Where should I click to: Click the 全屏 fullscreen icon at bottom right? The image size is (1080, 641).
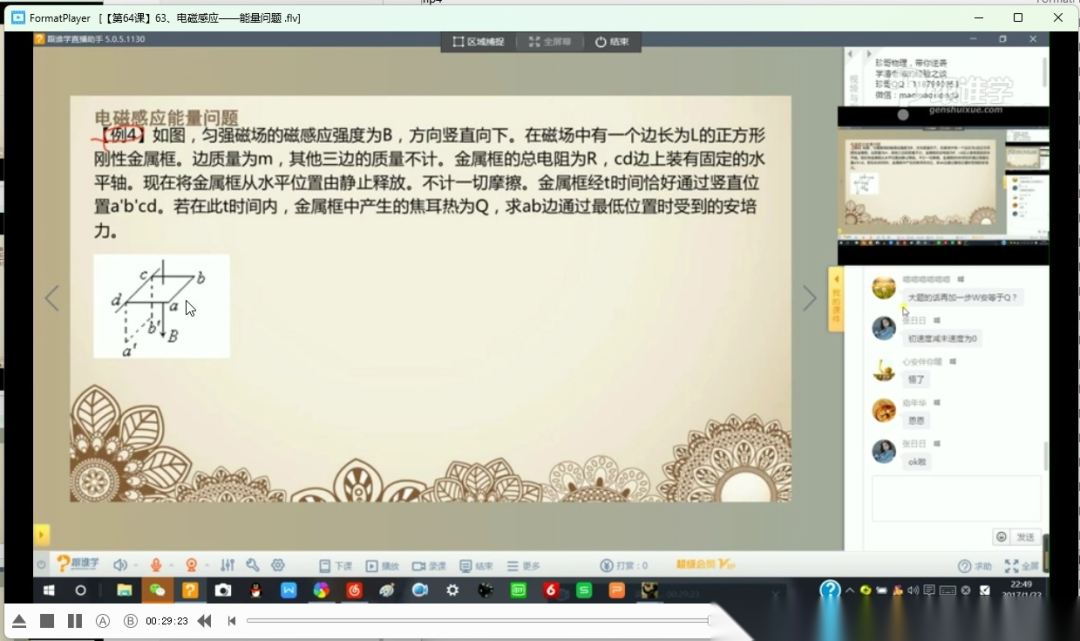[x=1022, y=566]
